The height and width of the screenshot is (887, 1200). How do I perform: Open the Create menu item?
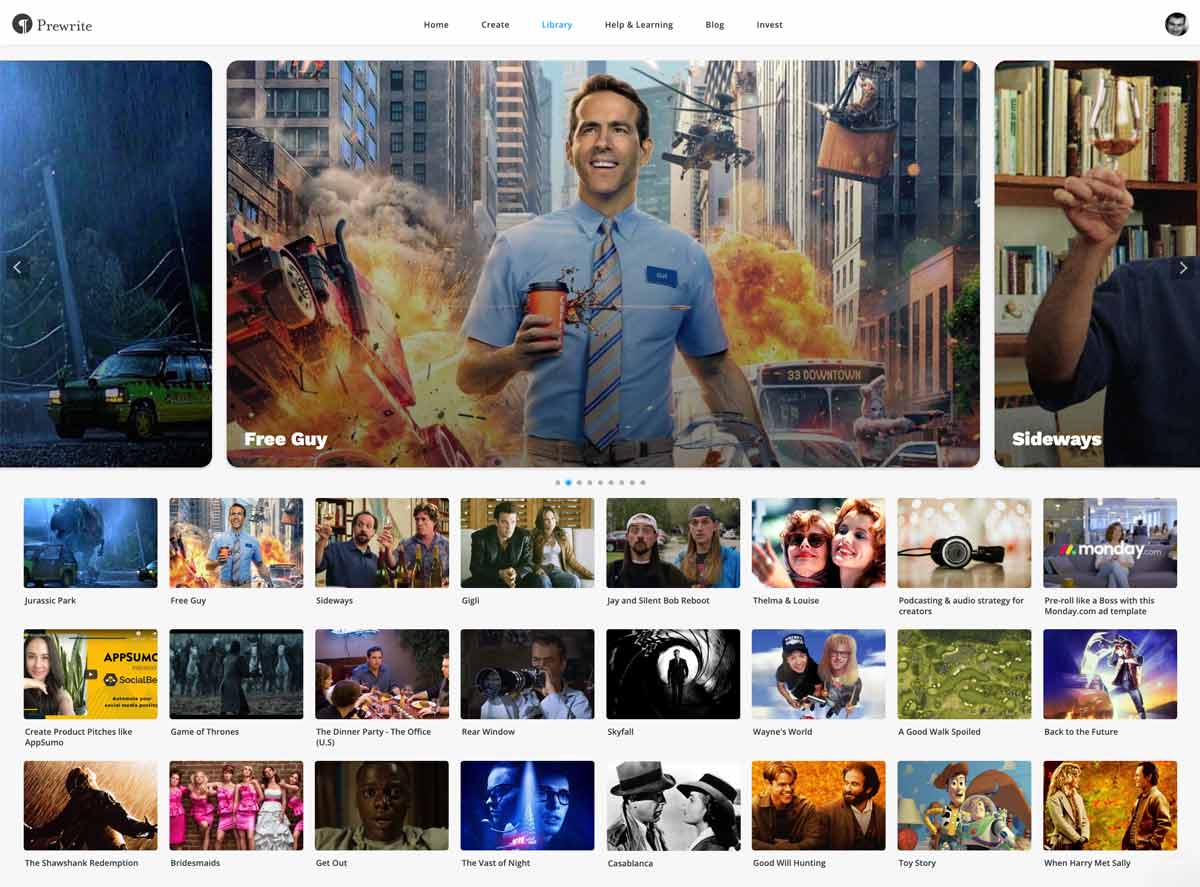tap(495, 25)
